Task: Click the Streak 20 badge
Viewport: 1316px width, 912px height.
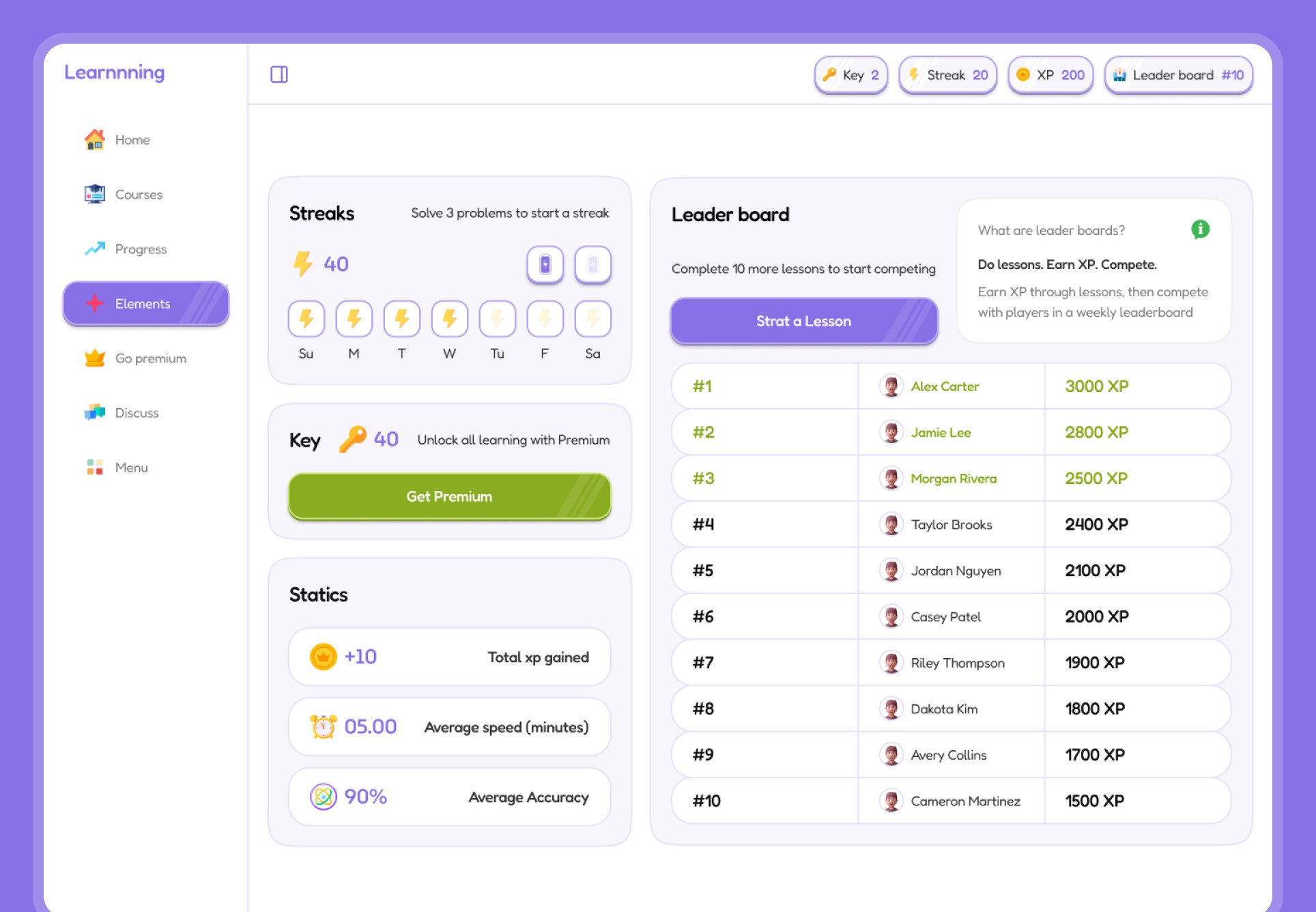Action: point(947,75)
